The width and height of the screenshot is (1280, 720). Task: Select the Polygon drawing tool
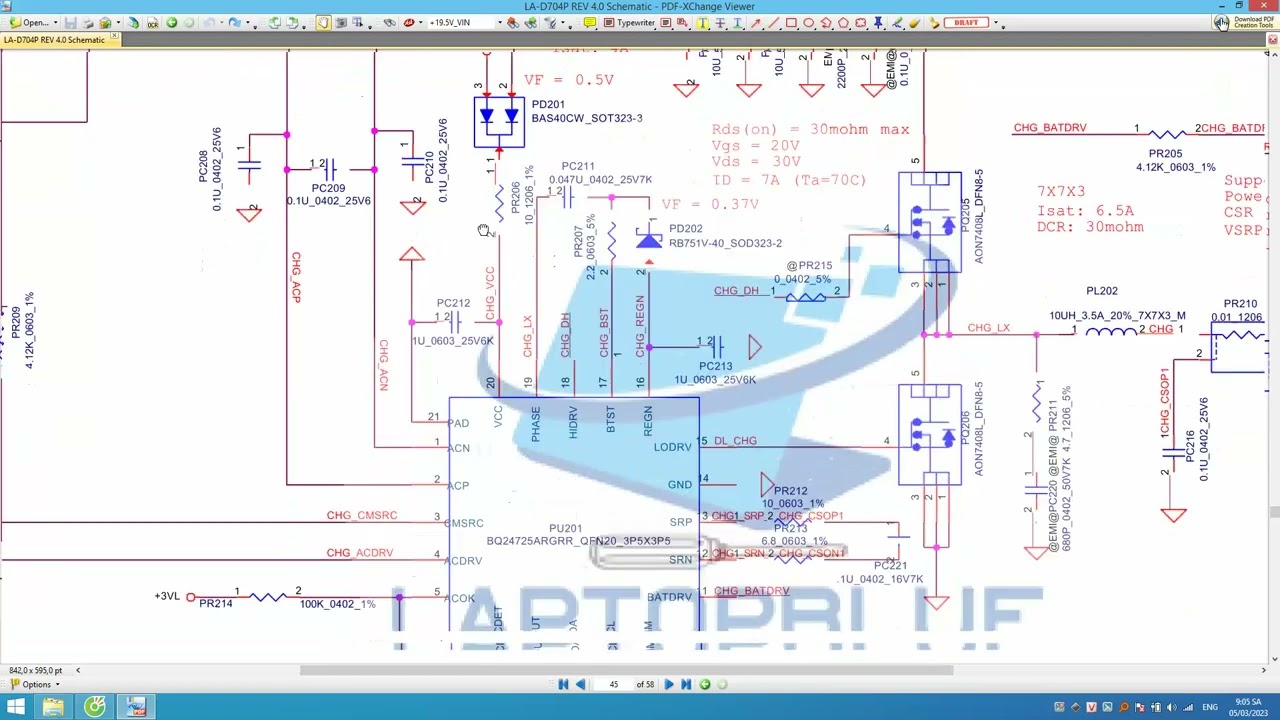click(843, 22)
